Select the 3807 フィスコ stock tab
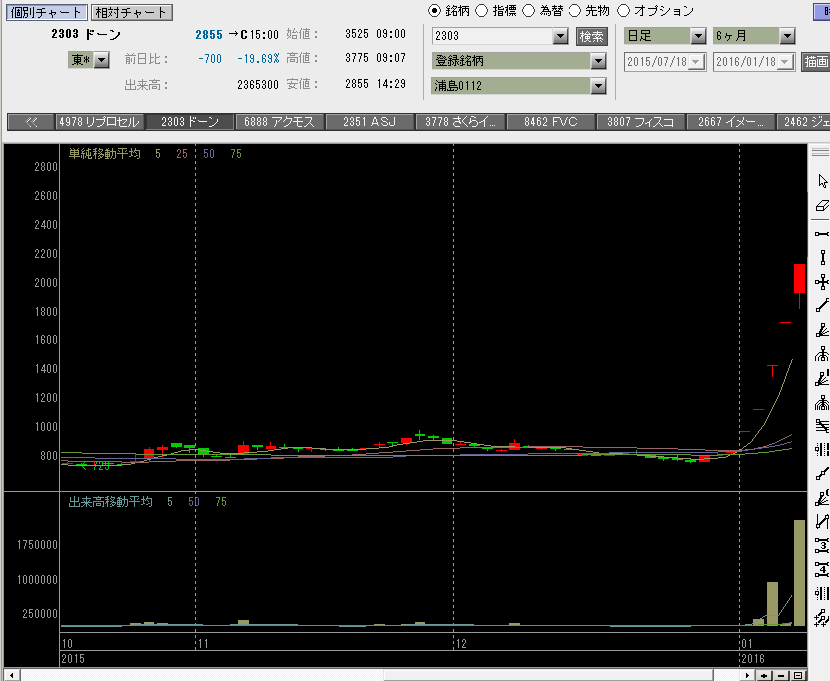The width and height of the screenshot is (830, 681). pos(640,122)
